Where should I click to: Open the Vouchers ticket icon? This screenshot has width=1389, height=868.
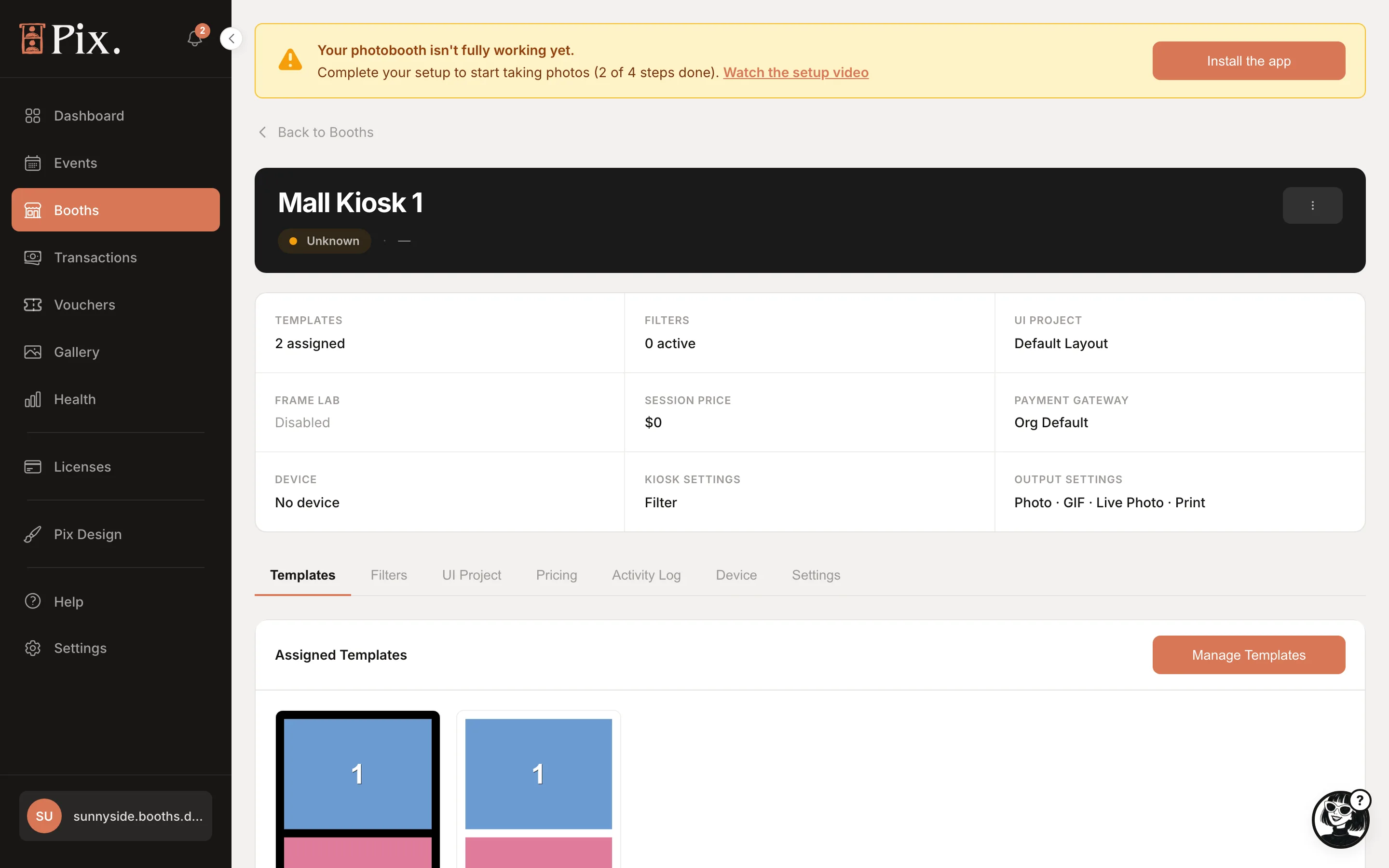coord(33,305)
